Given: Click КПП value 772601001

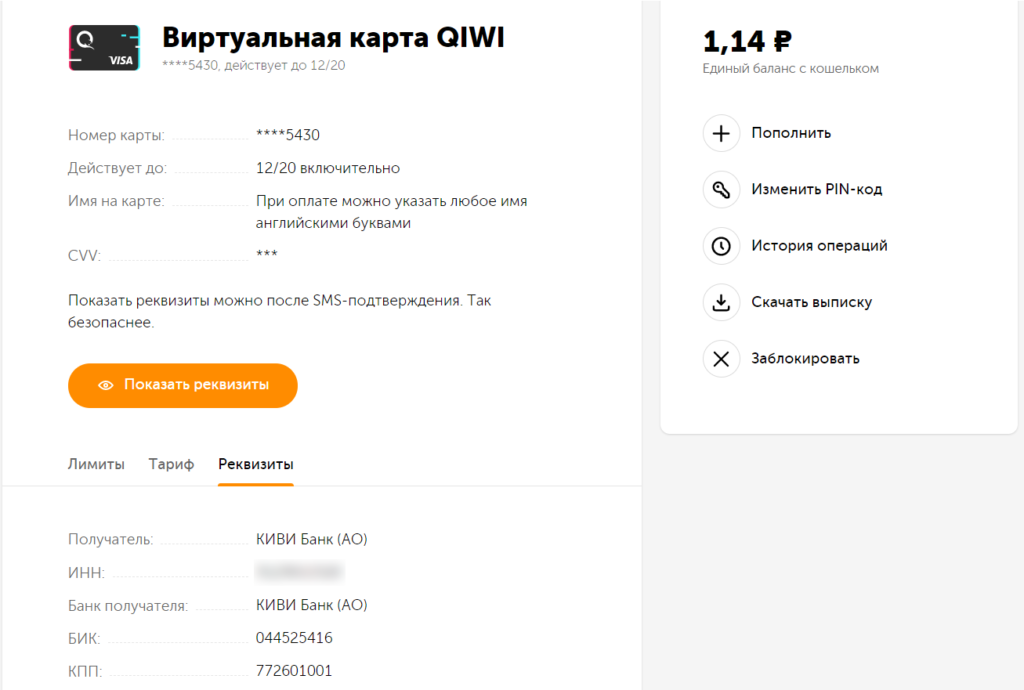Looking at the screenshot, I should (x=294, y=671).
